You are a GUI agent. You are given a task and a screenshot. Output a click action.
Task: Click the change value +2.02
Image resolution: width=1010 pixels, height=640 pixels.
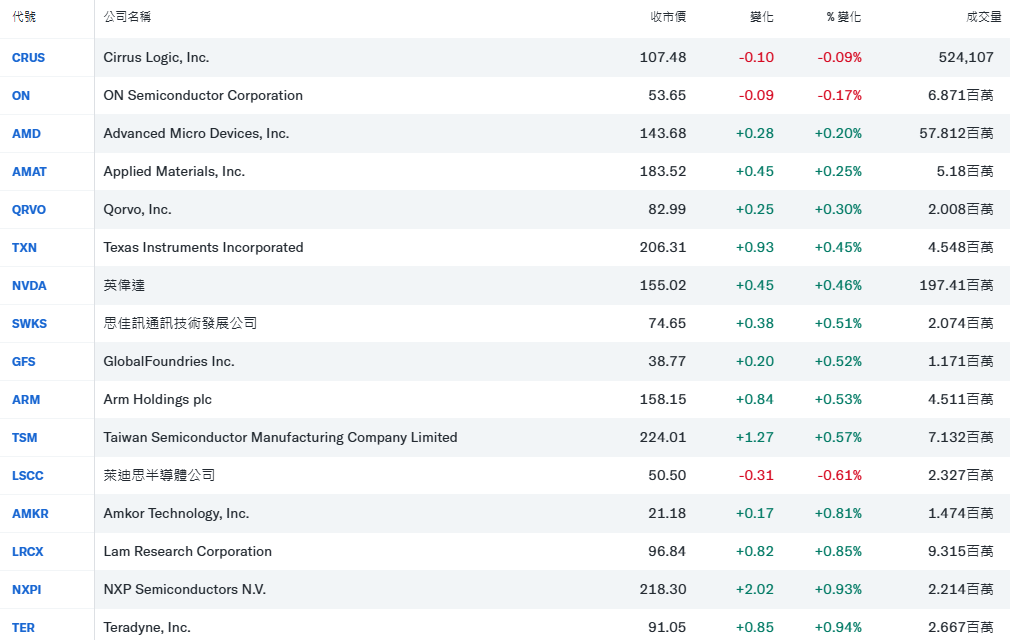coord(755,589)
